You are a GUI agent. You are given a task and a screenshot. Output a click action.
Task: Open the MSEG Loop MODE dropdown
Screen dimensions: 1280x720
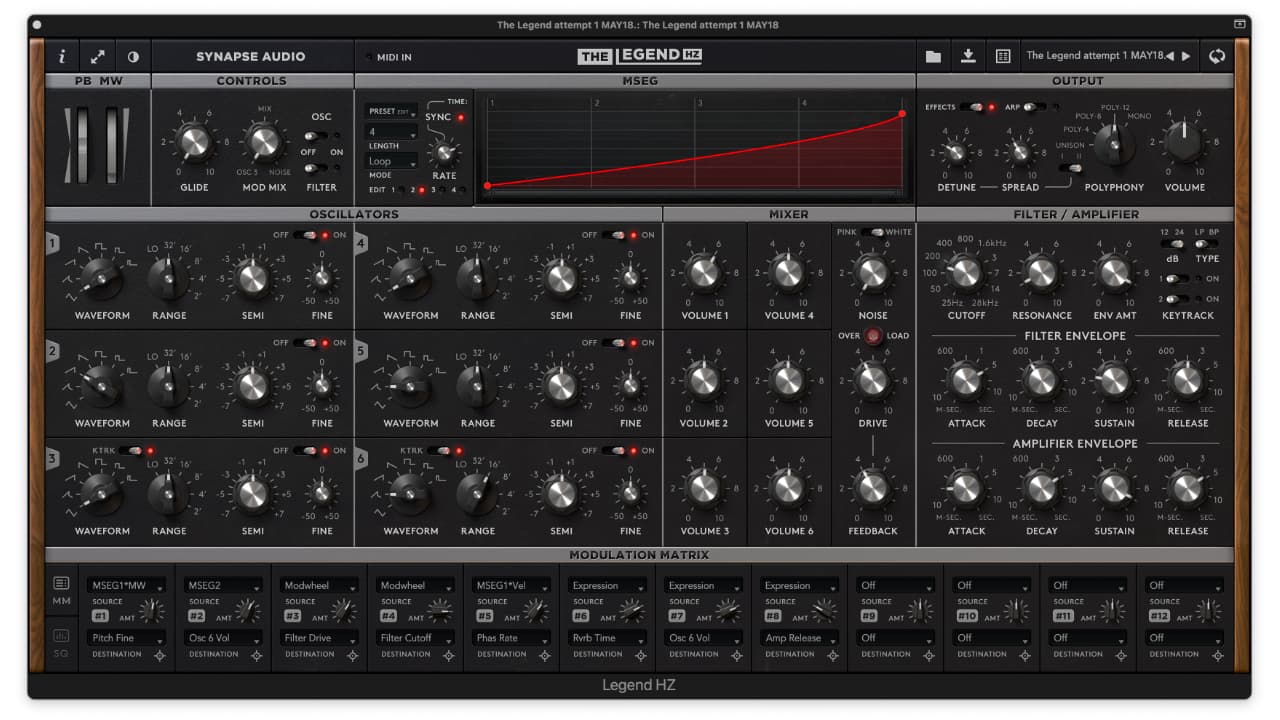tap(391, 161)
